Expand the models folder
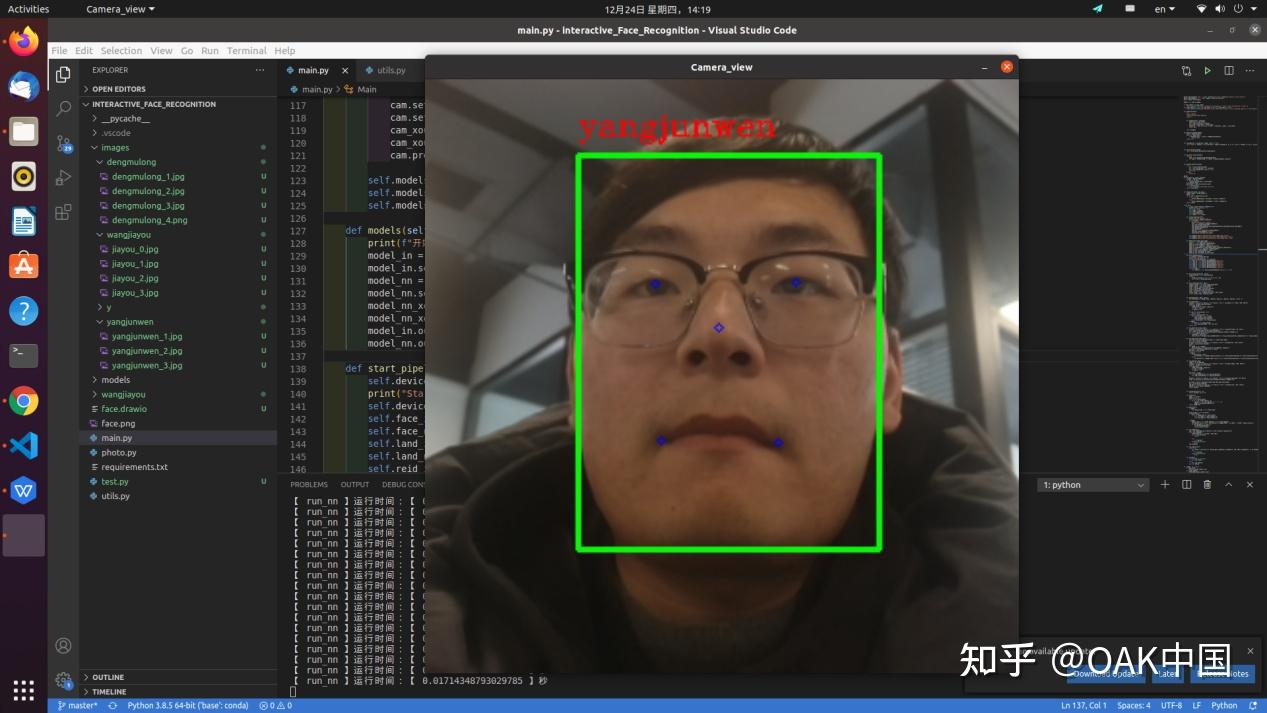 (x=177, y=380)
